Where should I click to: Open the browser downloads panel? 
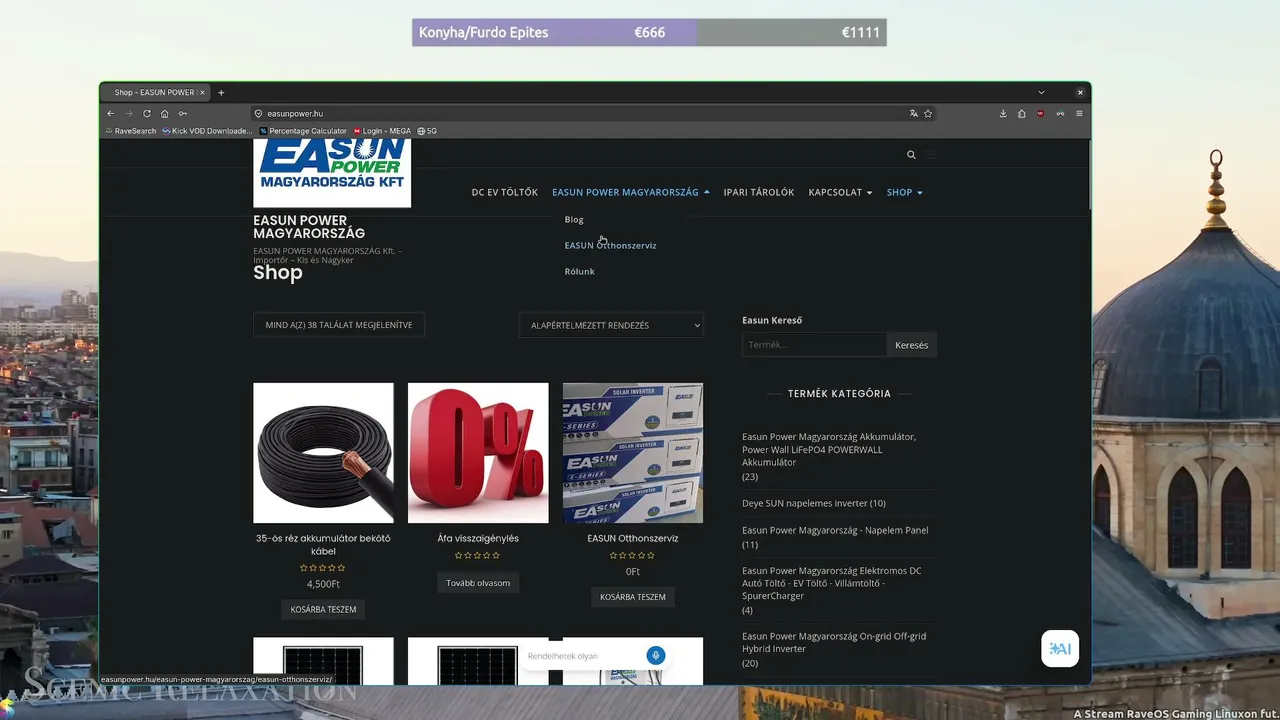[1003, 114]
